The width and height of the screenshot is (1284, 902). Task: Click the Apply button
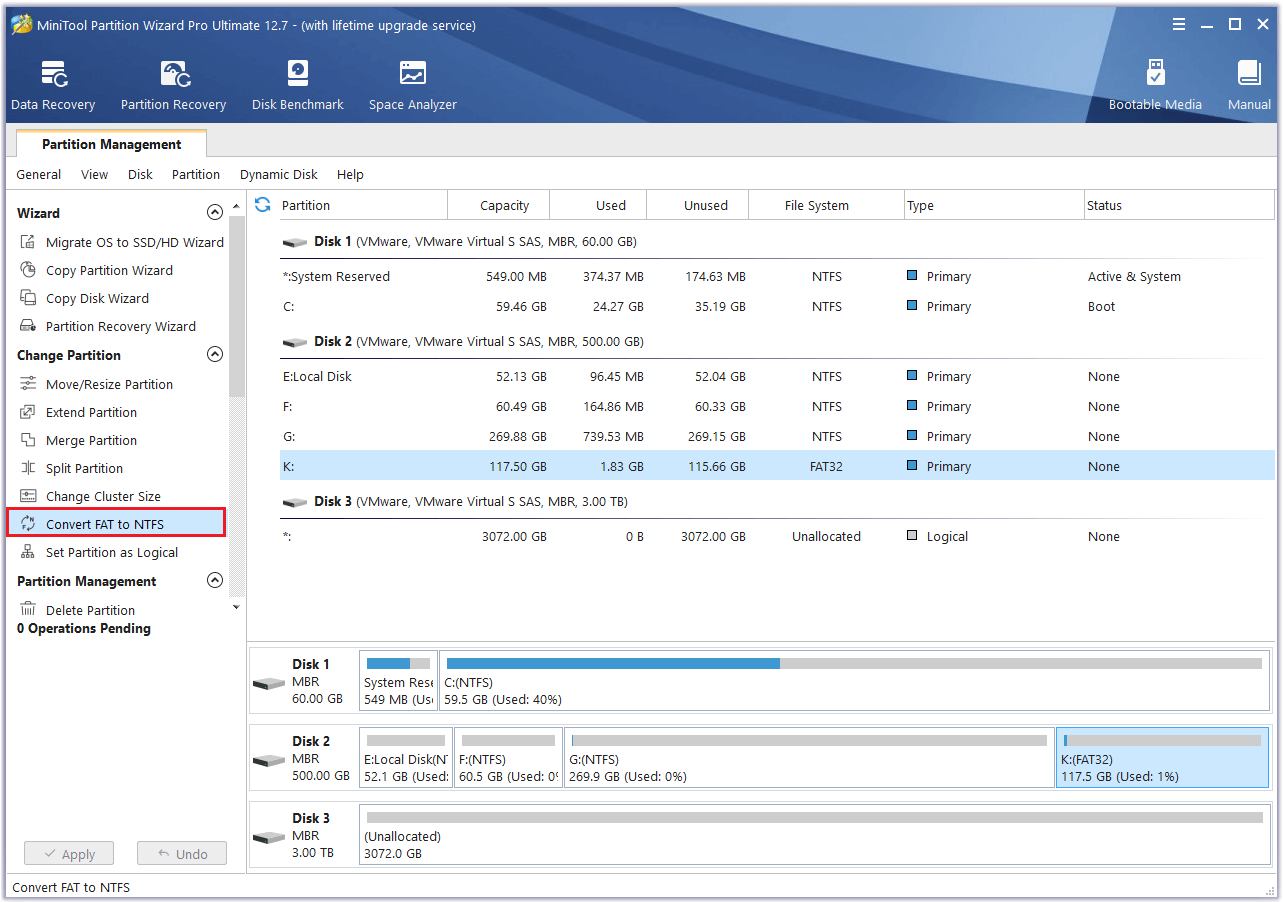point(69,854)
